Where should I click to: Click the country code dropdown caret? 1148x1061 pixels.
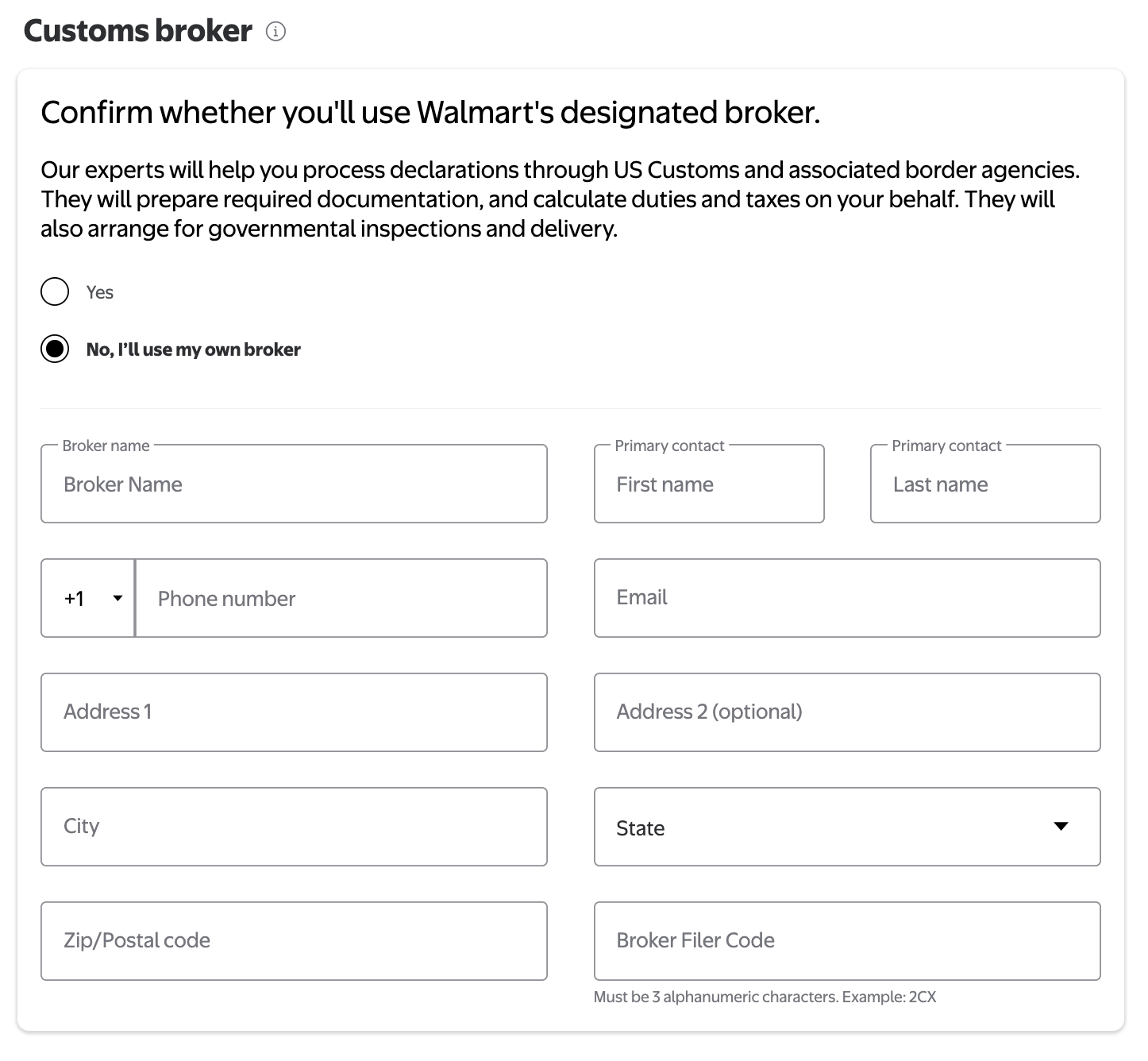click(117, 598)
